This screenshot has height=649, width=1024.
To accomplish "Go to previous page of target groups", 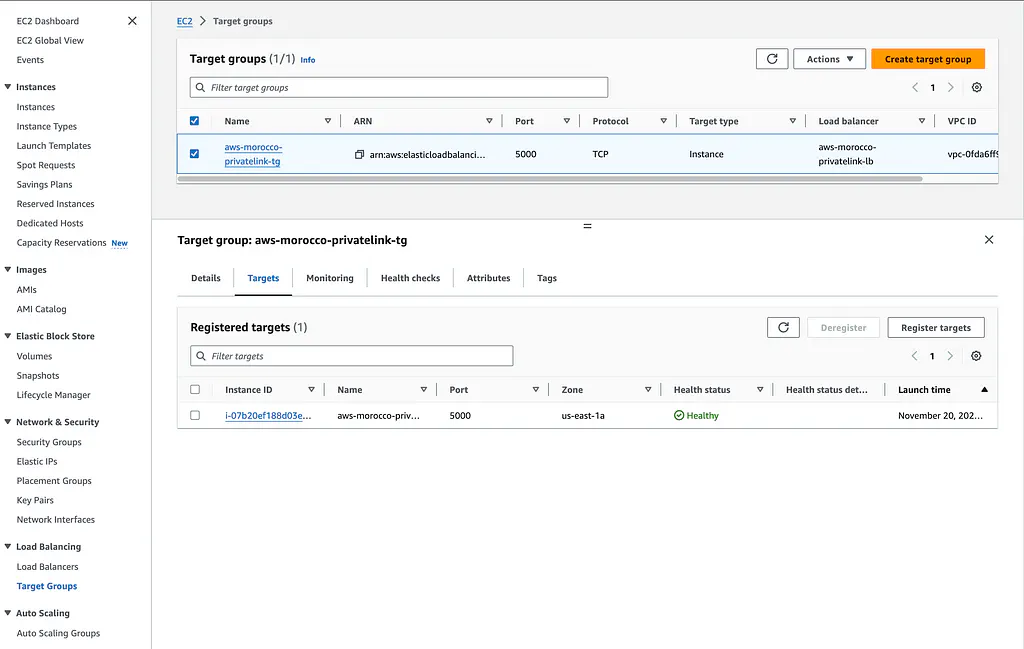I will pos(915,87).
